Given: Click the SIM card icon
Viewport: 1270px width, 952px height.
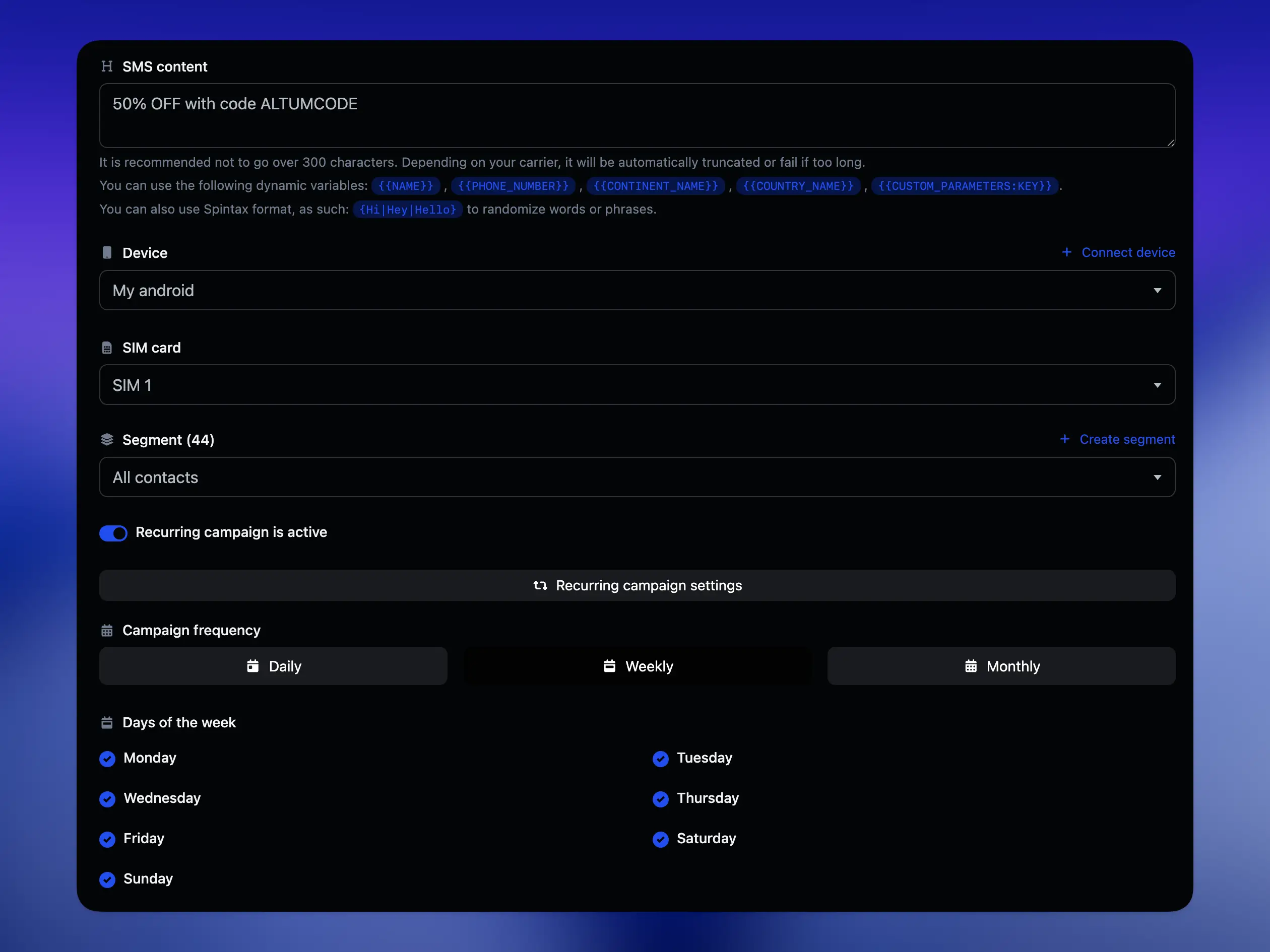Looking at the screenshot, I should (107, 348).
